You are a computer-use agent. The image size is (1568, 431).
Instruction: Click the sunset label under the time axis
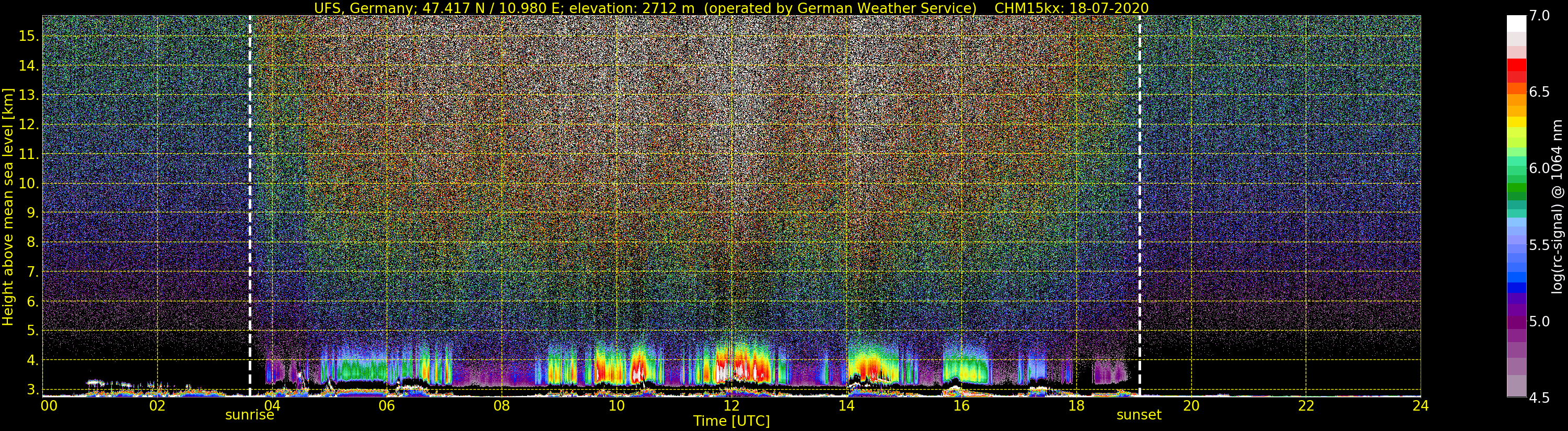point(1139,415)
